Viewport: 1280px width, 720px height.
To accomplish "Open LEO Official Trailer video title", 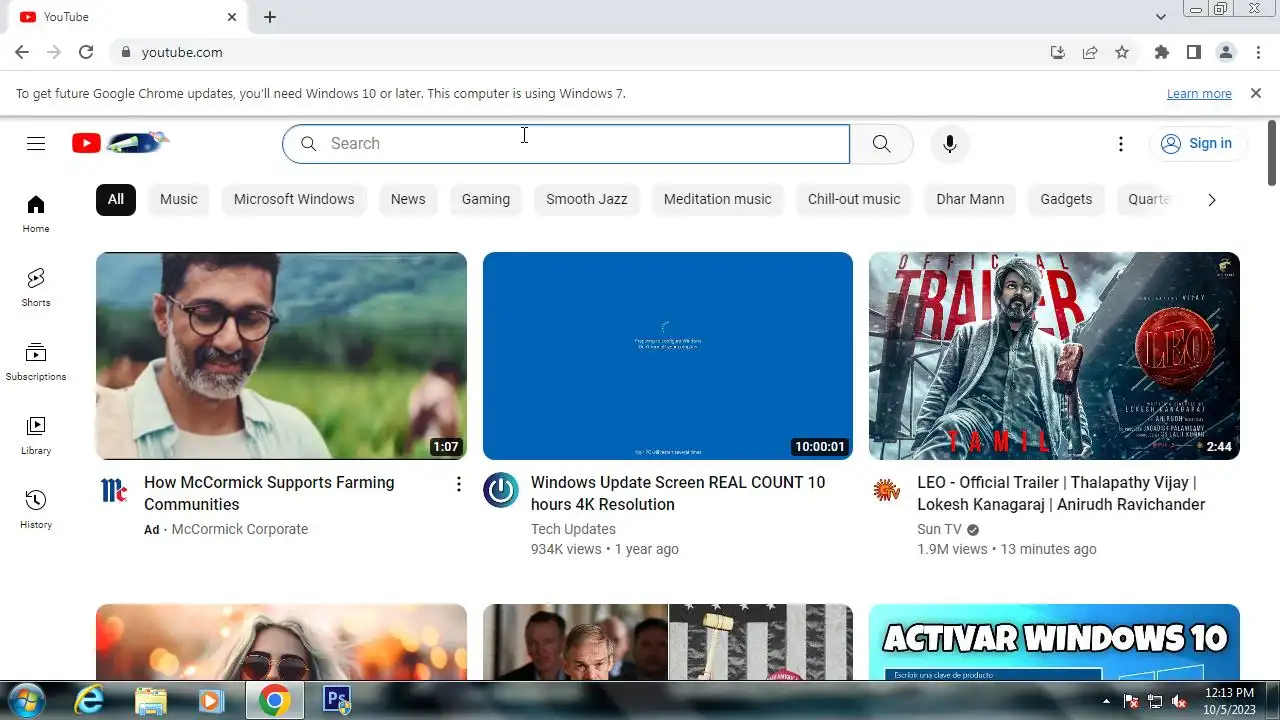I will coord(1061,493).
